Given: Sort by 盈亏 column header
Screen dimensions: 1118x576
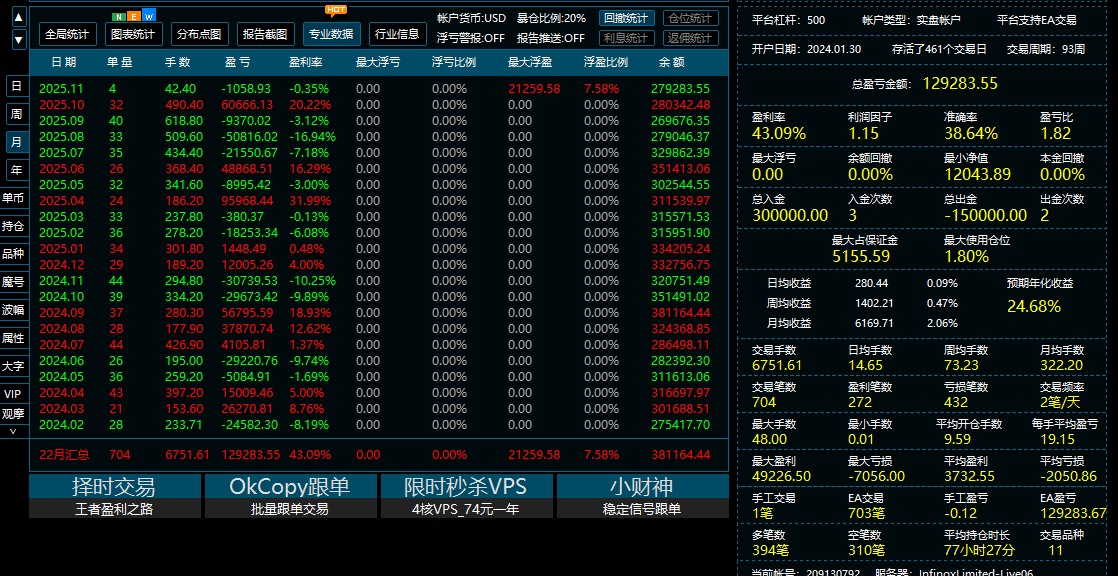Looking at the screenshot, I should pos(237,62).
